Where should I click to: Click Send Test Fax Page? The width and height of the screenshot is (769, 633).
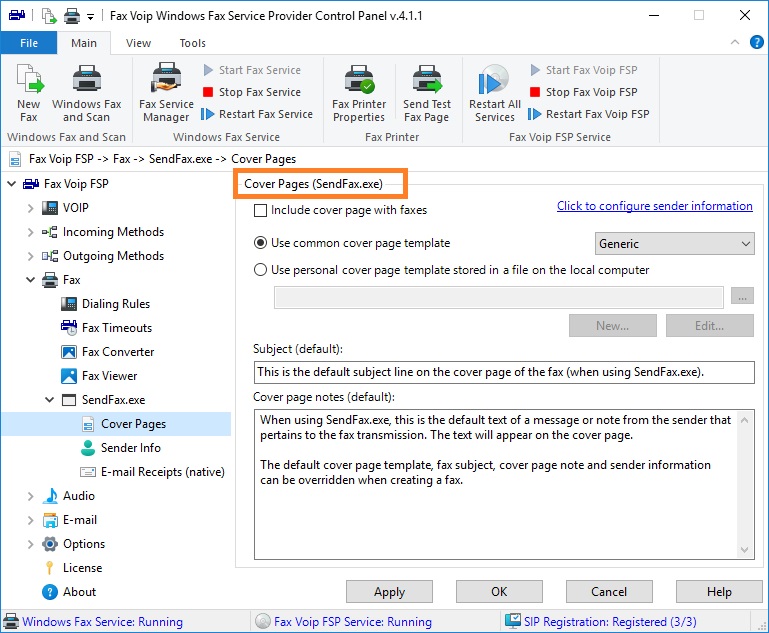click(x=427, y=93)
